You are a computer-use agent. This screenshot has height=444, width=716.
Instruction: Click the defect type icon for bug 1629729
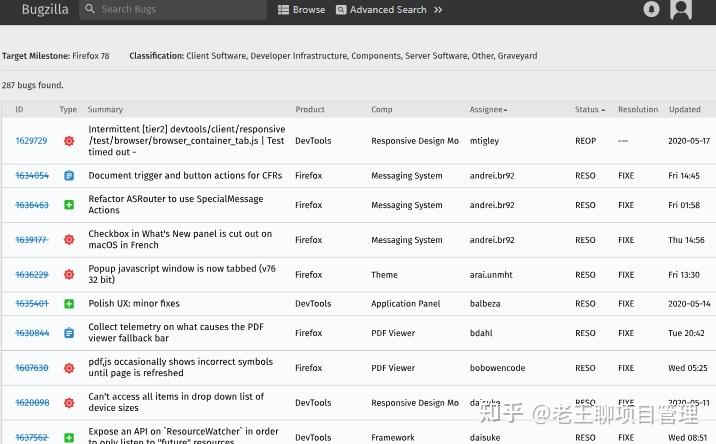click(69, 141)
